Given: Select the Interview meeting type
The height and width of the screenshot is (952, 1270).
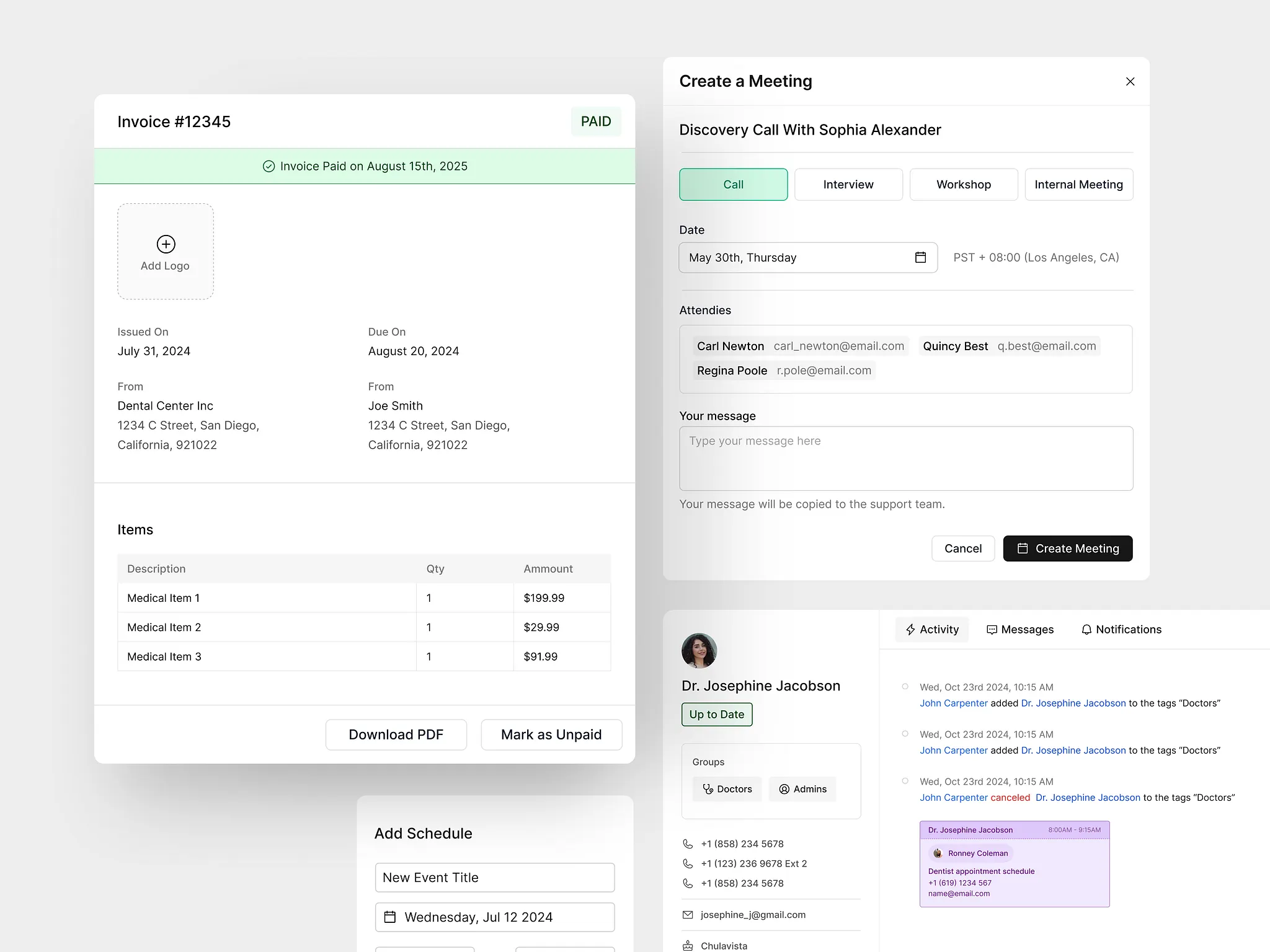Looking at the screenshot, I should [848, 185].
